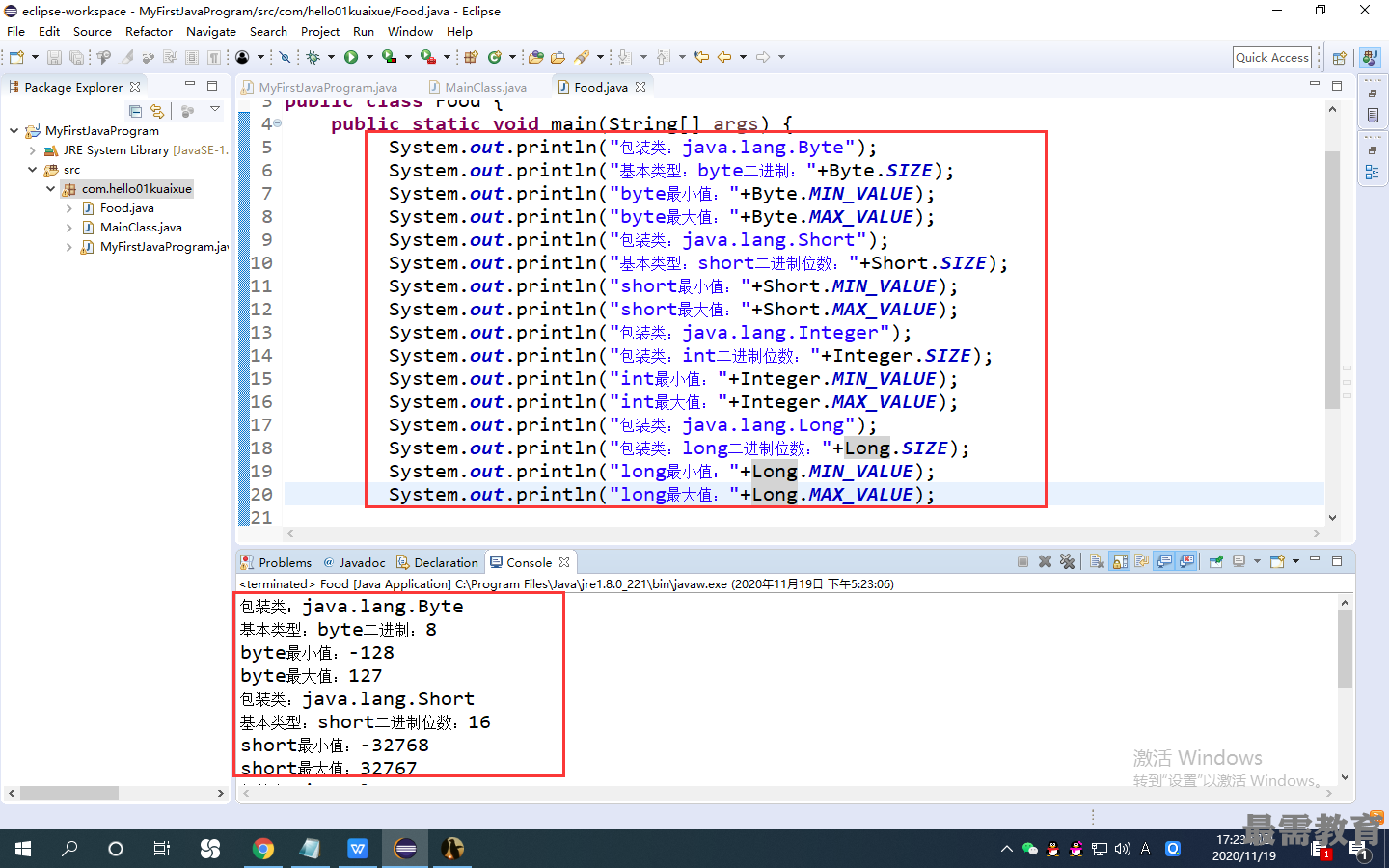Image resolution: width=1389 pixels, height=868 pixels.
Task: Maximize the Console view
Action: click(x=1337, y=560)
